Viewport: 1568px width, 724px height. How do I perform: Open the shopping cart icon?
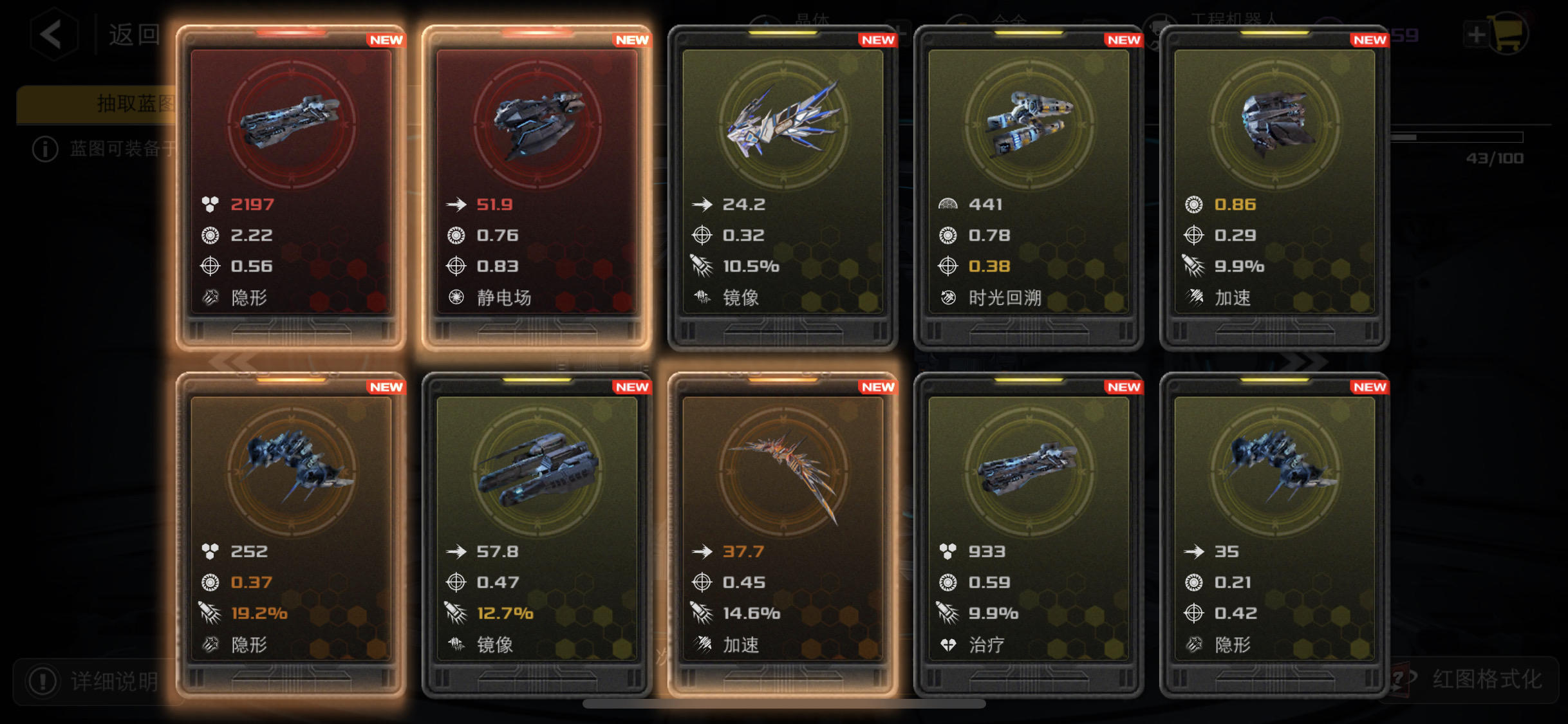tap(1508, 33)
